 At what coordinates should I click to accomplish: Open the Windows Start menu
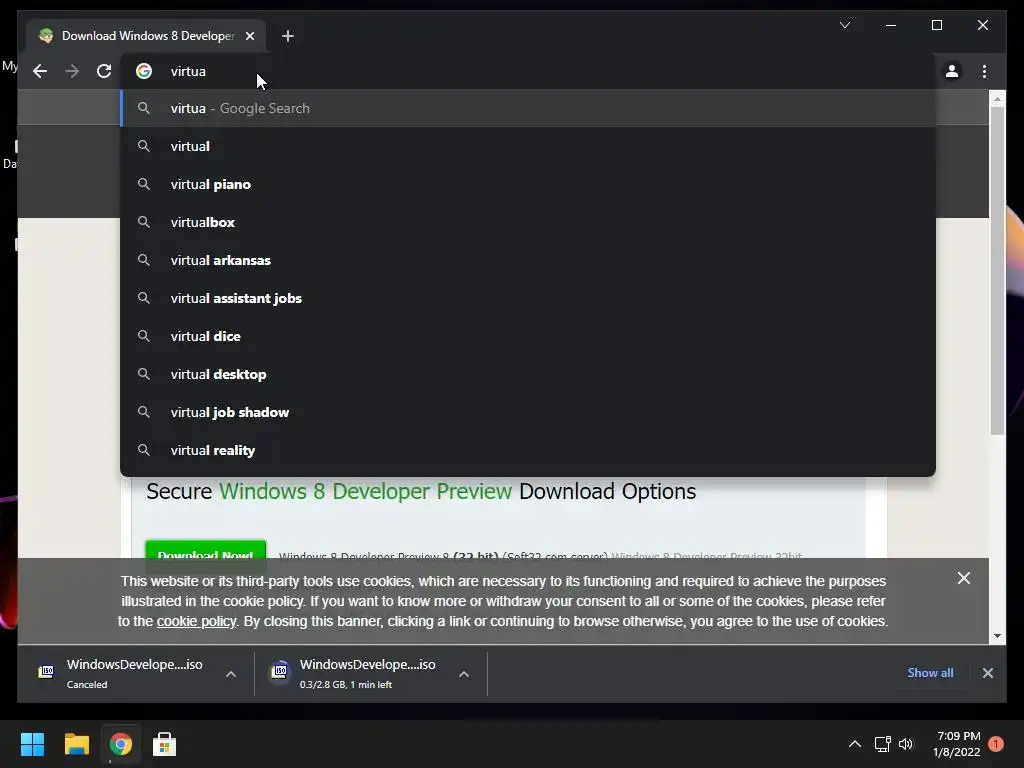point(32,744)
